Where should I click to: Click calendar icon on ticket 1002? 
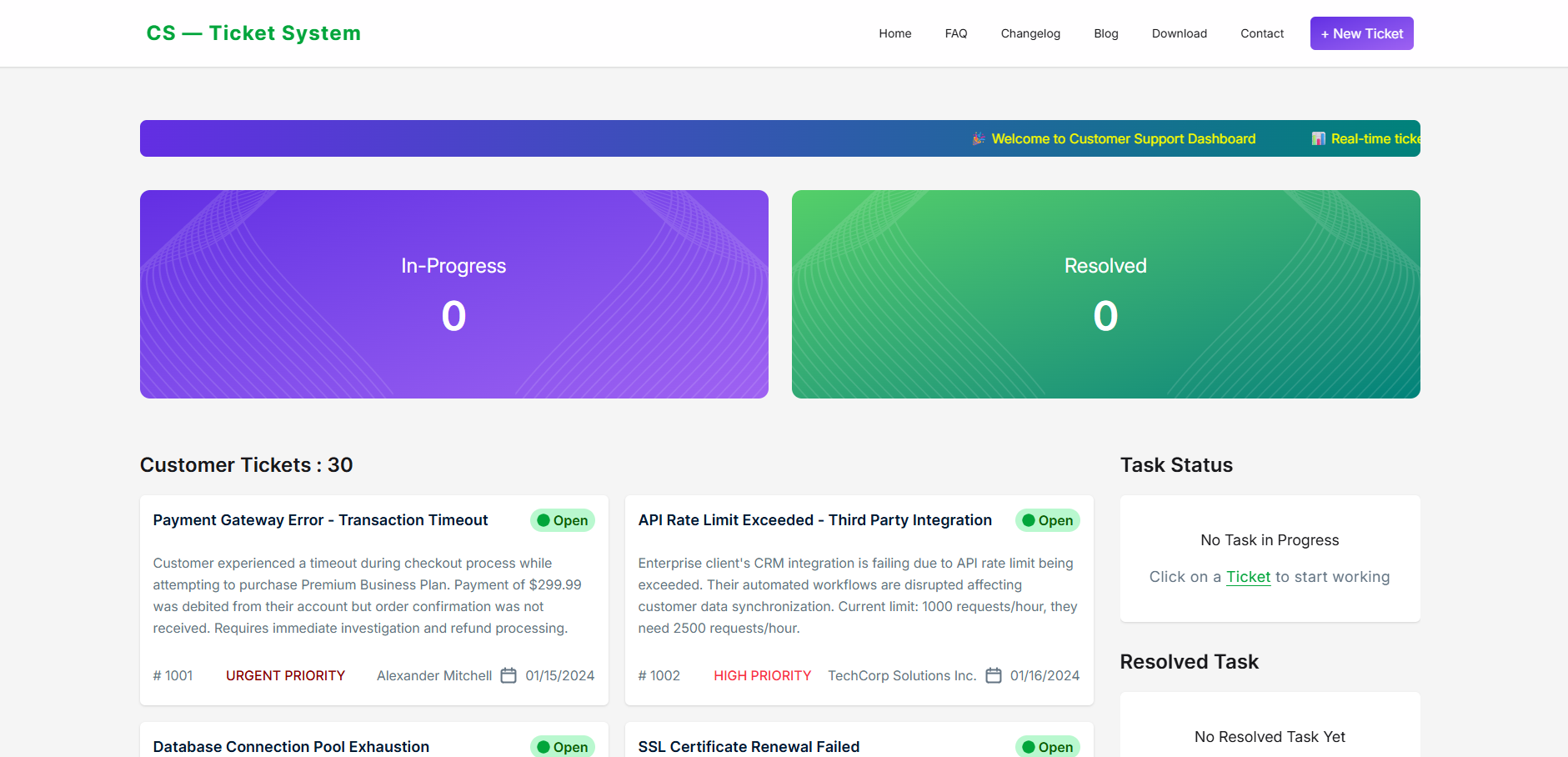coord(994,675)
